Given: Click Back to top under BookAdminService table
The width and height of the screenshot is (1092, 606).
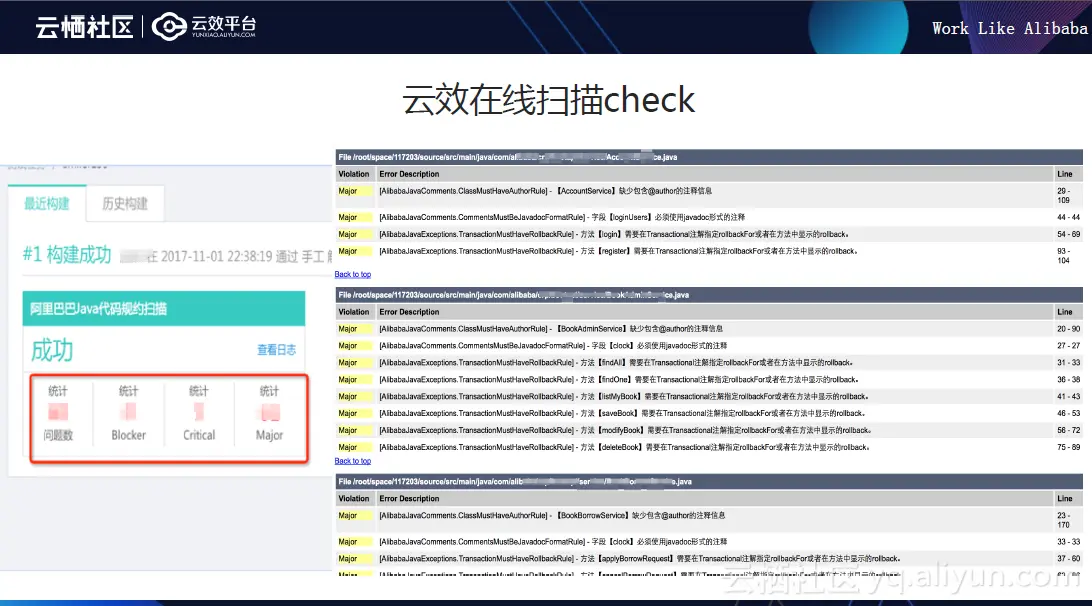Looking at the screenshot, I should (x=352, y=461).
